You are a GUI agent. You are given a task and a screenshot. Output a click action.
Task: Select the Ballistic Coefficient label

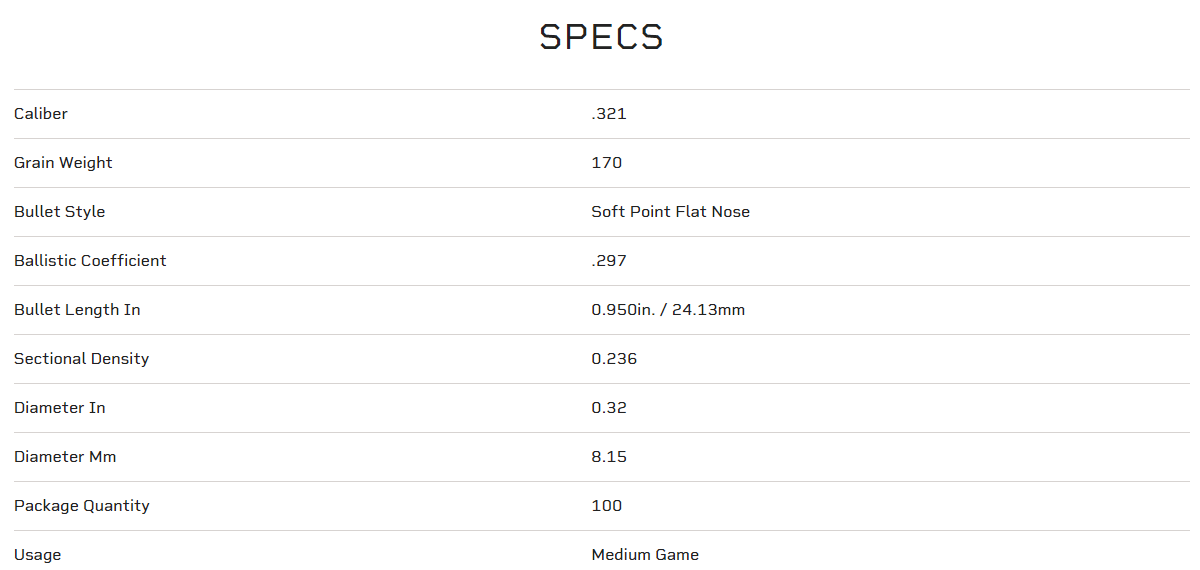pos(90,261)
